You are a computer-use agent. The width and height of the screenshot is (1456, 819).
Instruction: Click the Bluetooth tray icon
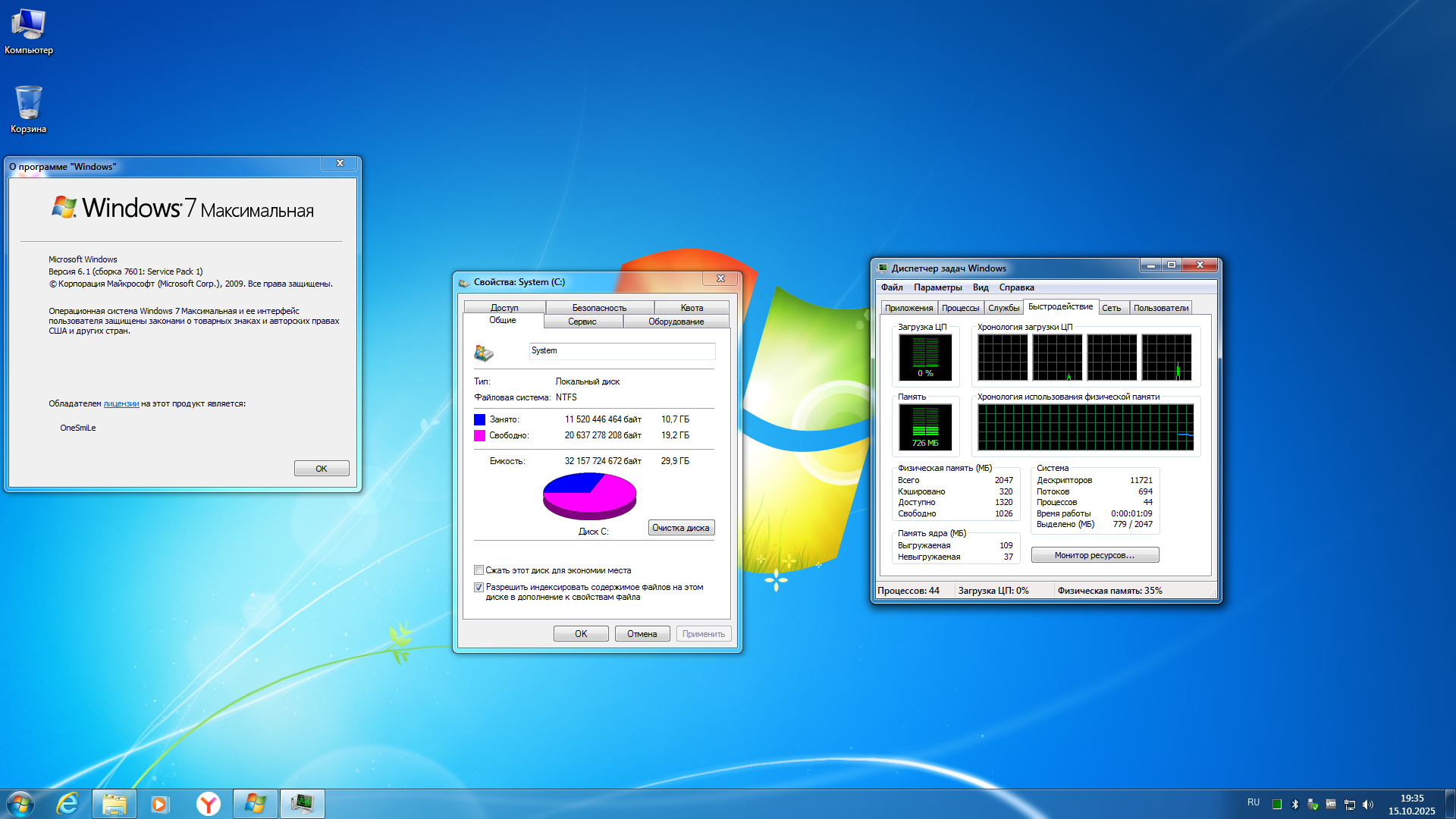coord(1295,805)
